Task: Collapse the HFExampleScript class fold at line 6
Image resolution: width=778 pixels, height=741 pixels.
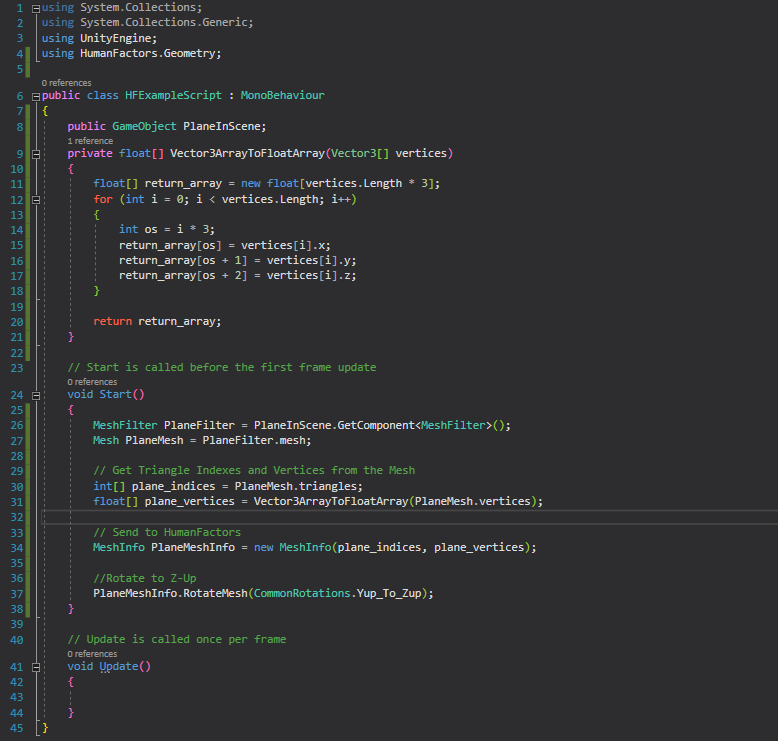Action: [x=36, y=97]
